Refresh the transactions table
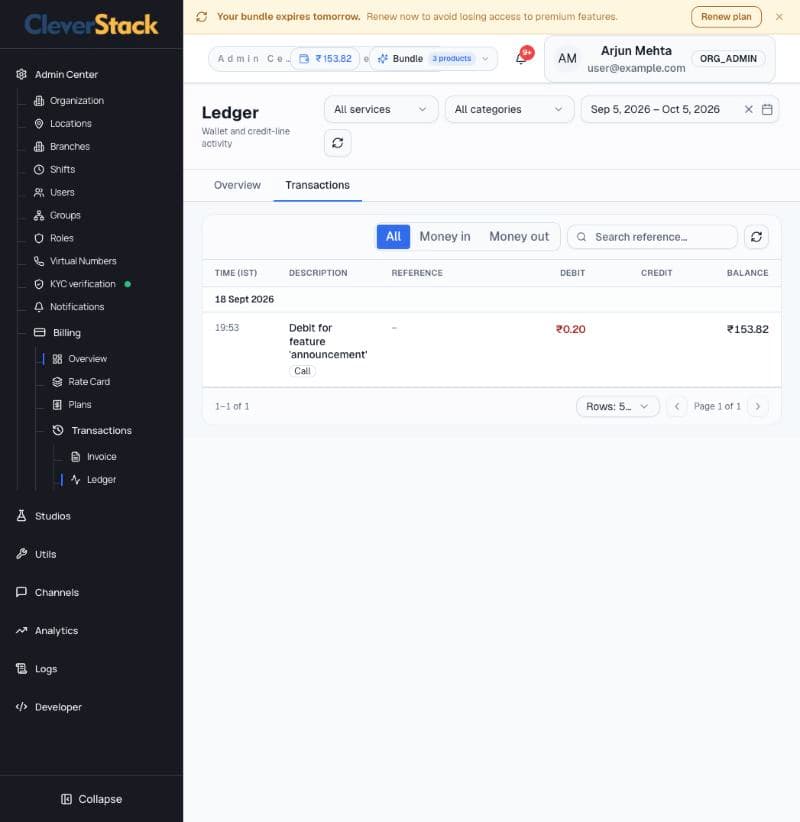Image resolution: width=800 pixels, height=822 pixels. [x=756, y=237]
